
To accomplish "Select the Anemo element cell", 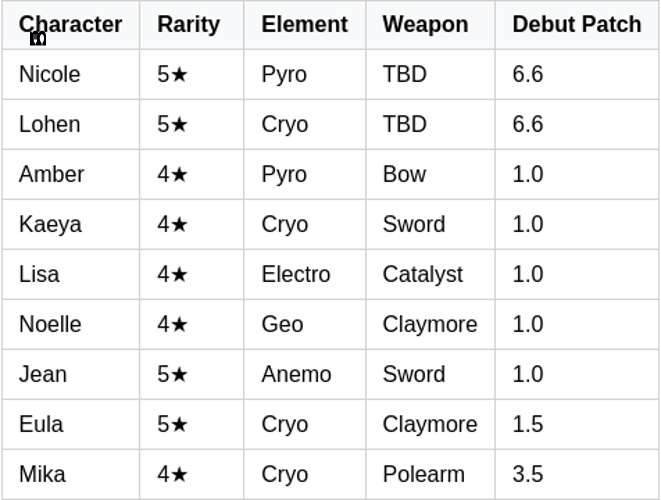I will [296, 374].
